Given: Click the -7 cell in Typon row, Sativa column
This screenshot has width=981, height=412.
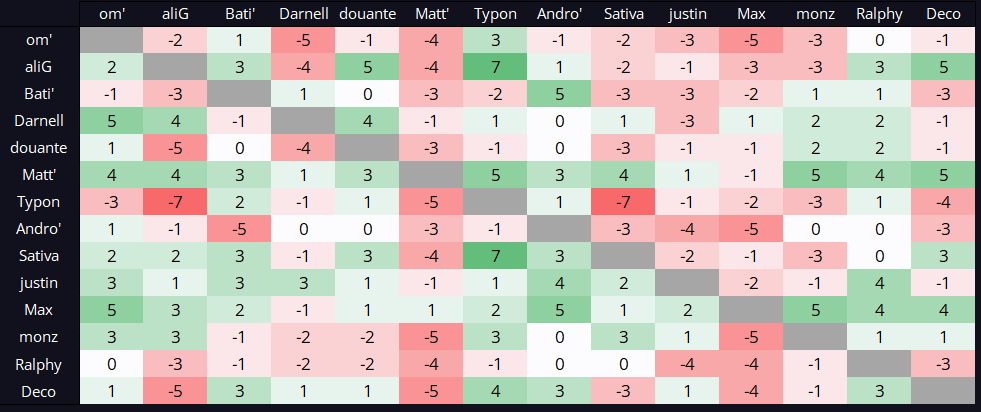Looking at the screenshot, I should point(623,202).
